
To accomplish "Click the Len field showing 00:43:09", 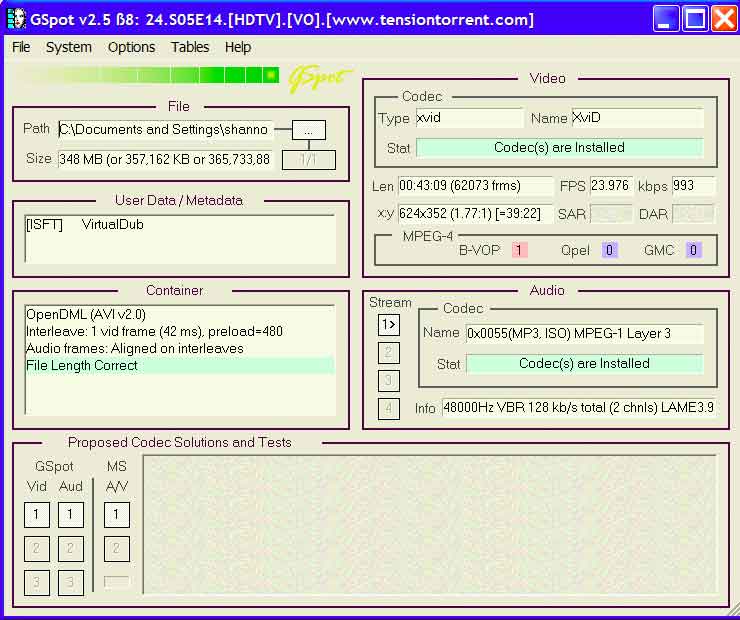I will pyautogui.click(x=475, y=185).
